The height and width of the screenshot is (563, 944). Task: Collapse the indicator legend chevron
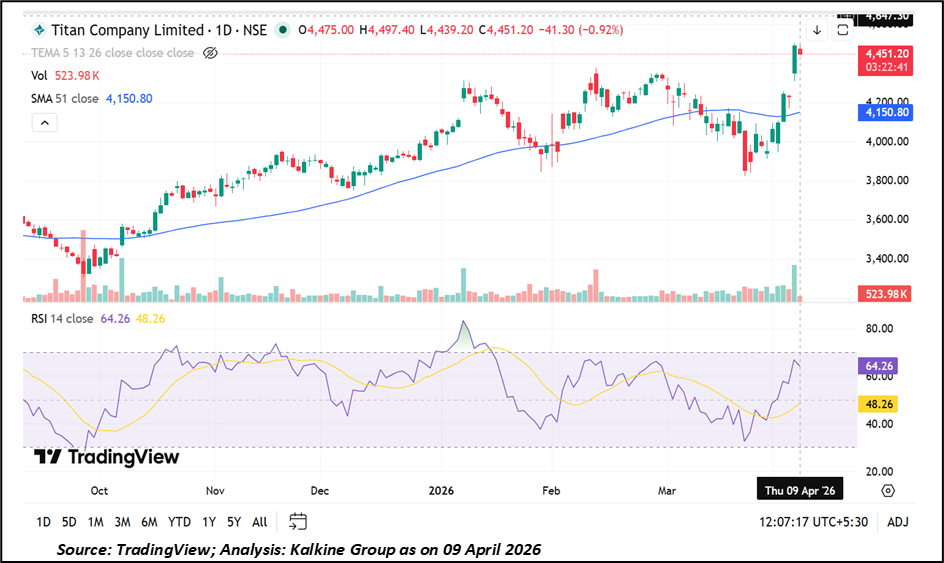pyautogui.click(x=44, y=122)
